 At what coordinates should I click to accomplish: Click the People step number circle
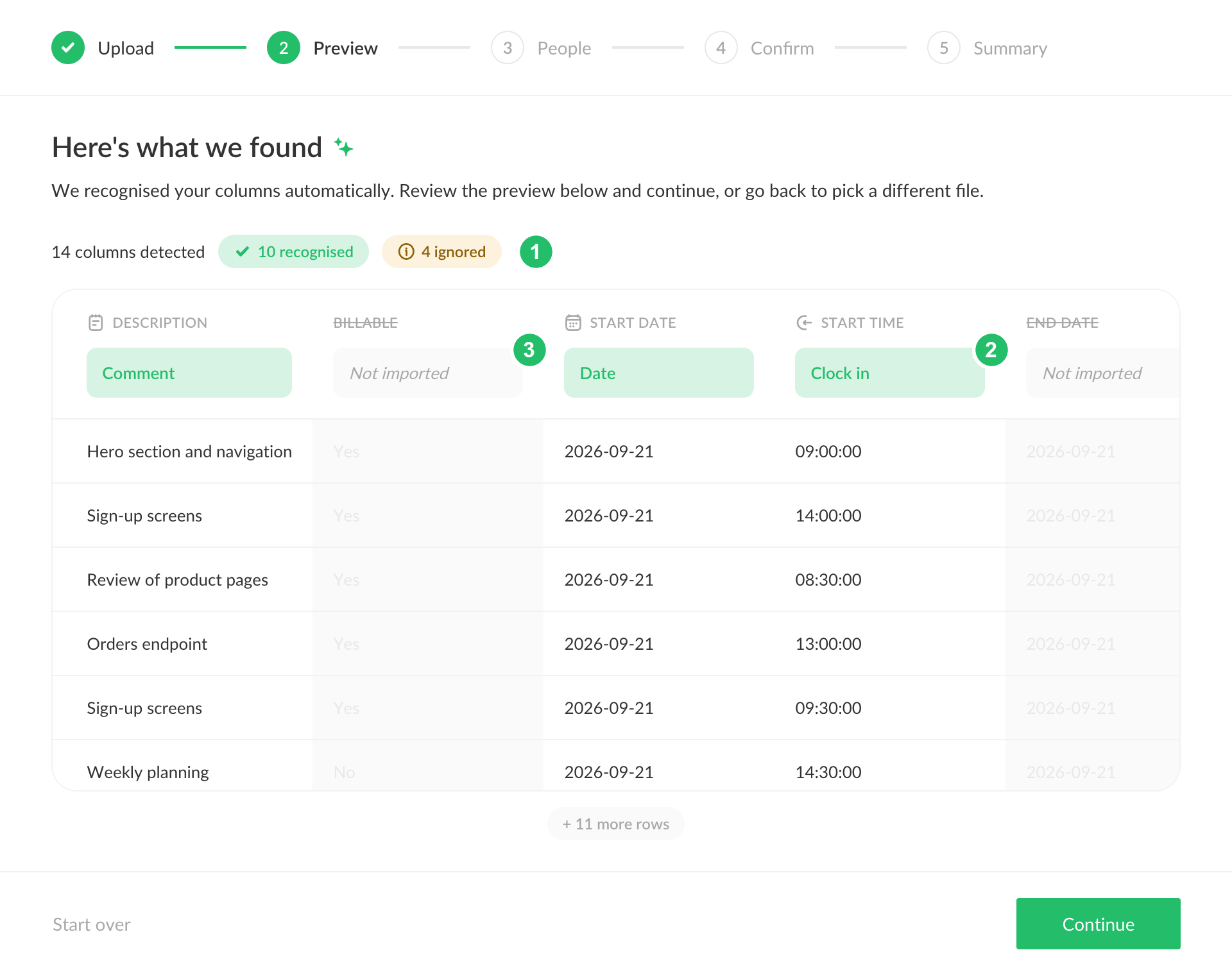[508, 47]
